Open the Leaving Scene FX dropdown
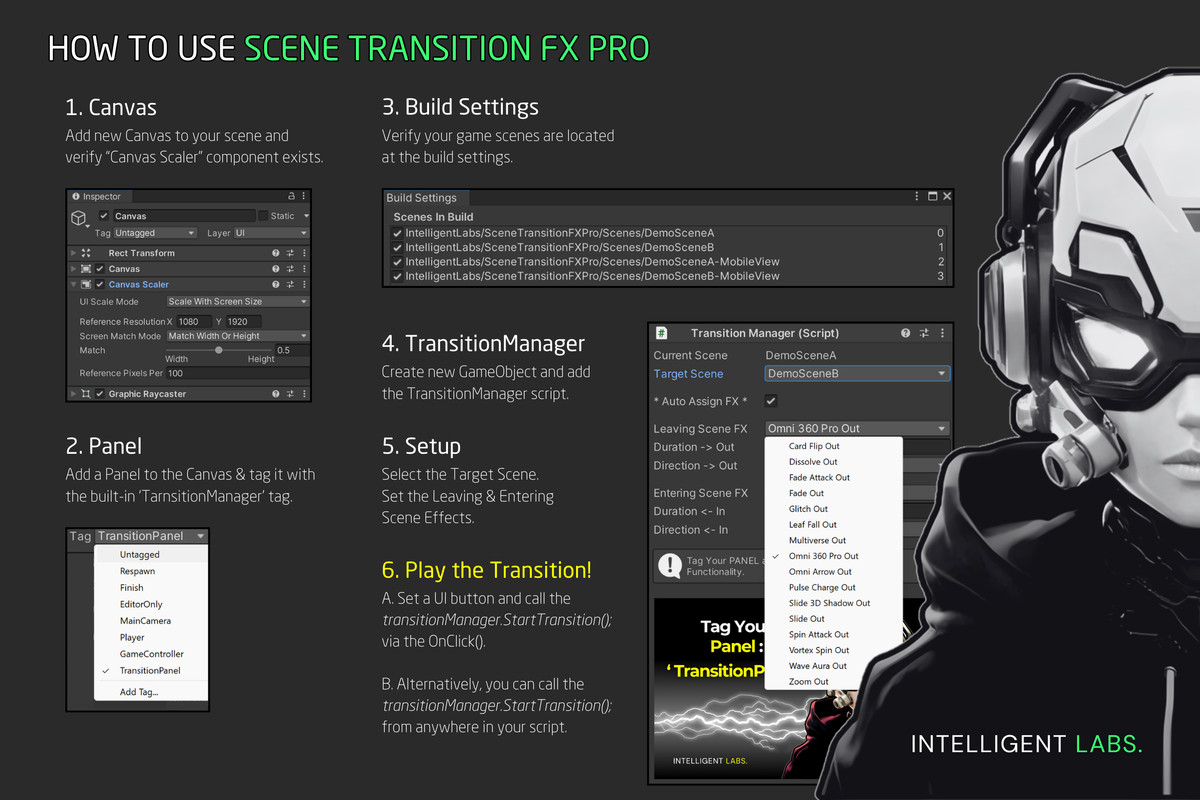The height and width of the screenshot is (800, 1200). point(857,428)
